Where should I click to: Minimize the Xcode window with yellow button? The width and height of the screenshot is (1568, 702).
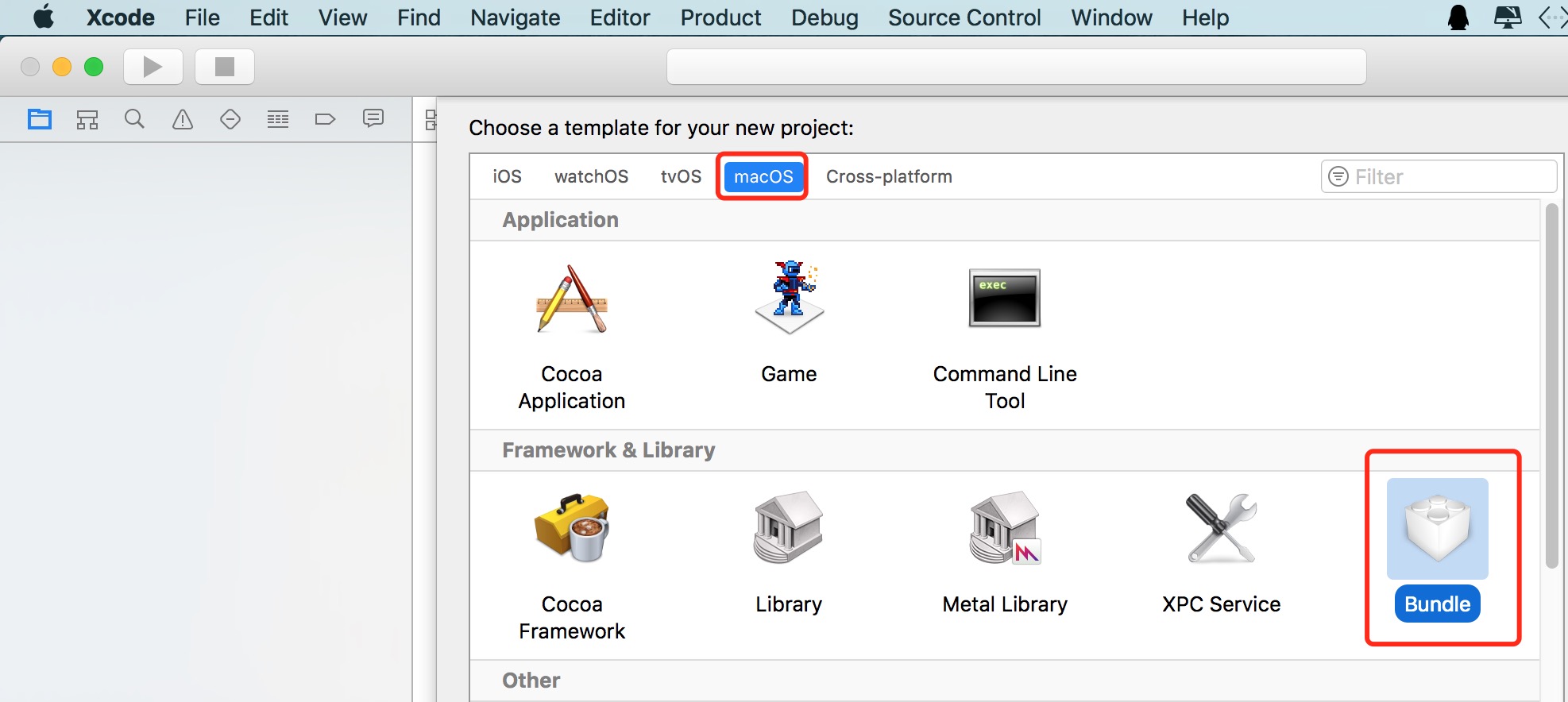(x=62, y=67)
